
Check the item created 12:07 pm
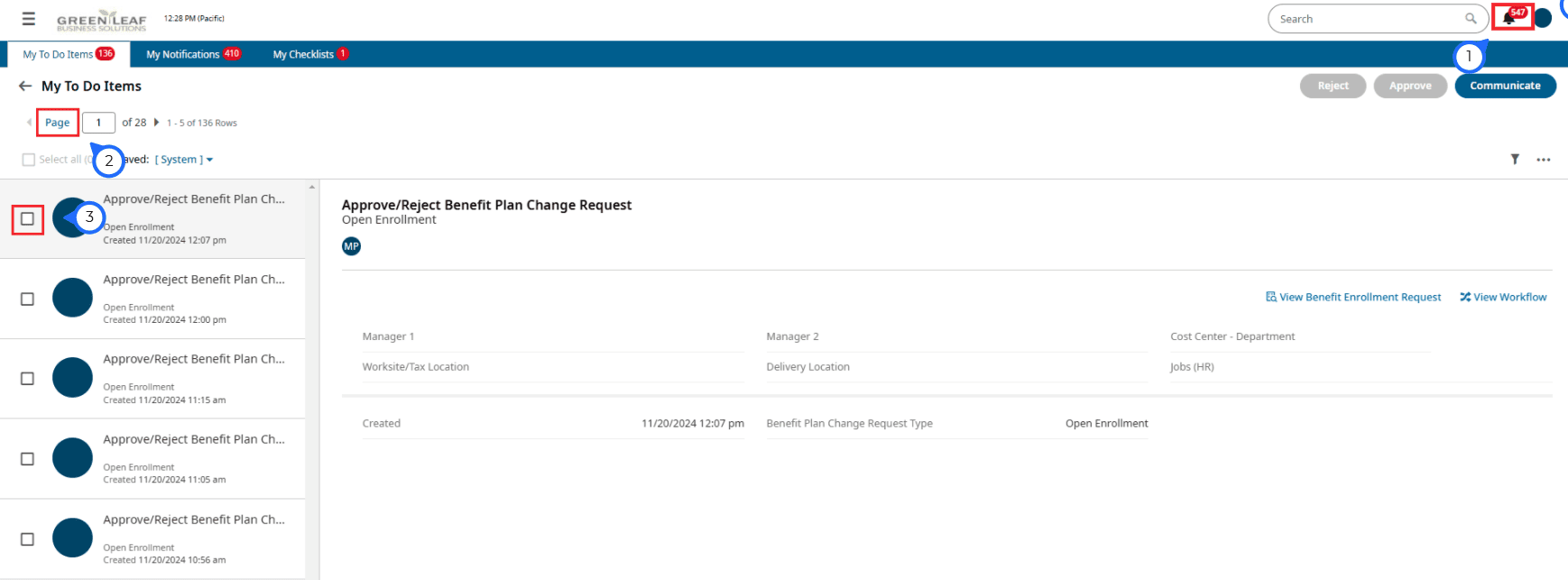point(28,218)
